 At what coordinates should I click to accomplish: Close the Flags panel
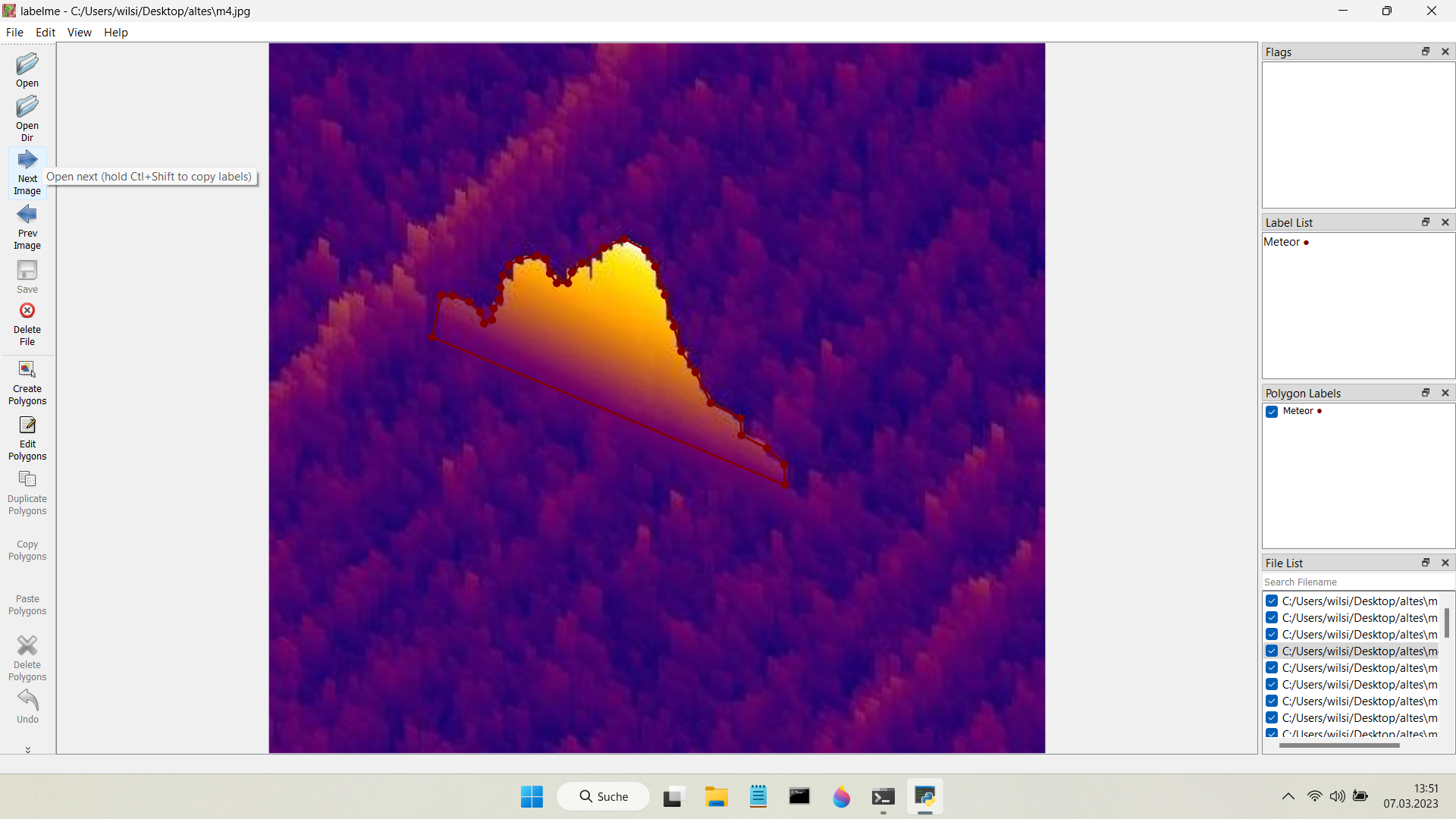[x=1445, y=52]
